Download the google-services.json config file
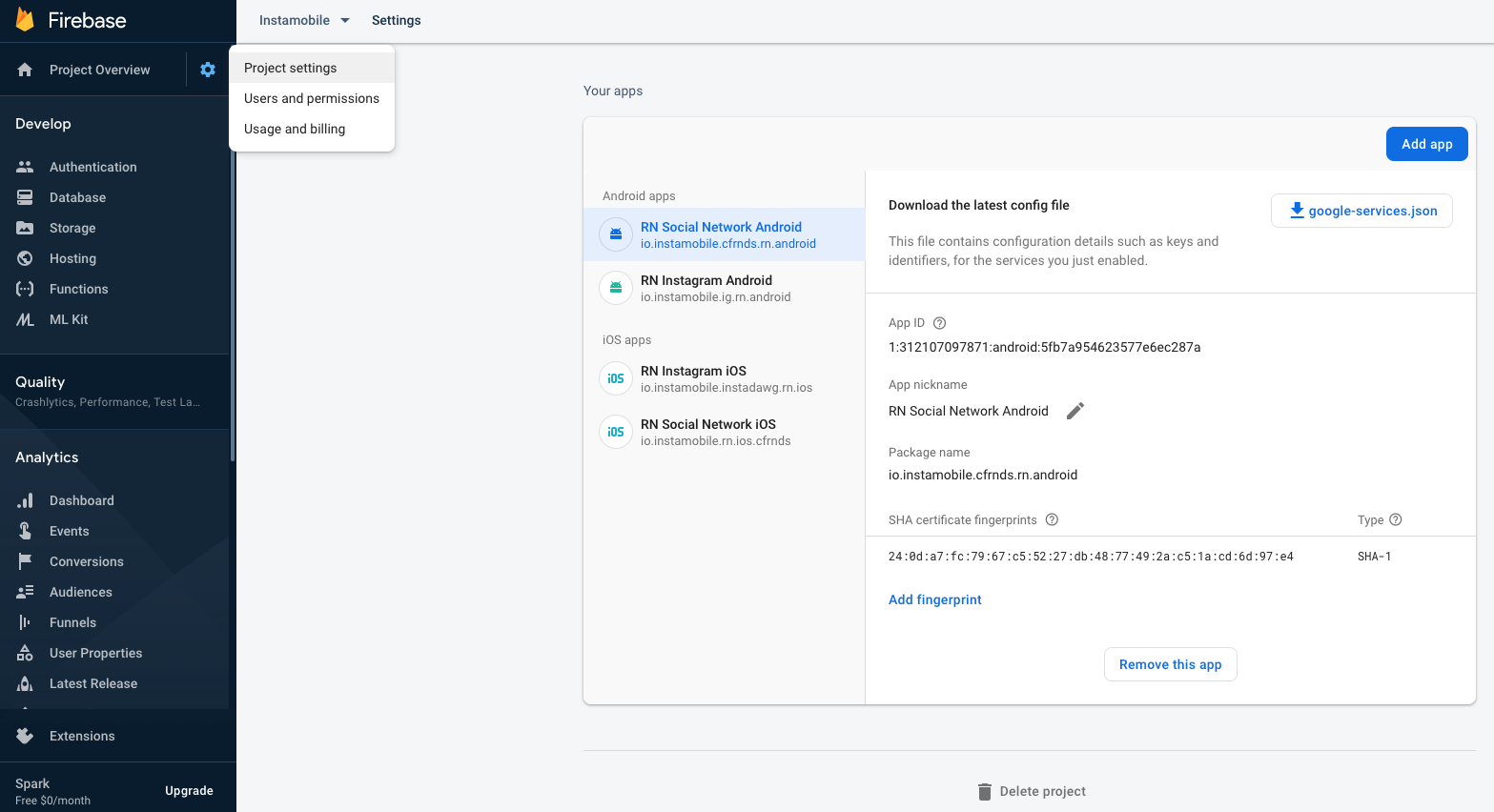Screen dimensions: 1494x812 (x=1361, y=211)
